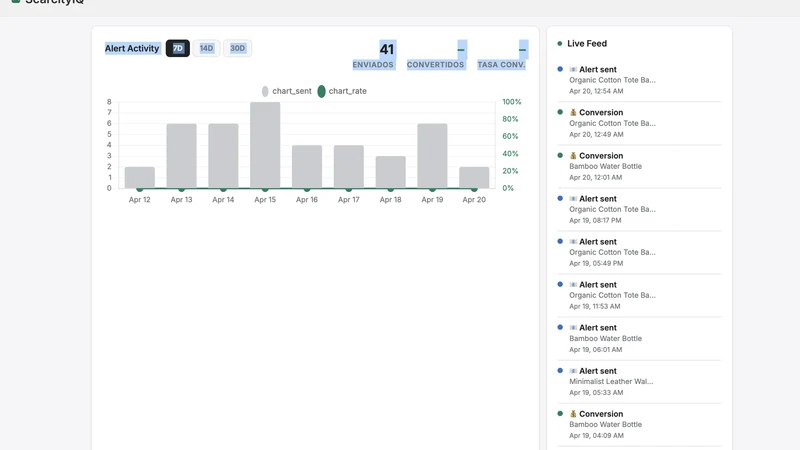Click the Apr 18 bar in chart
Image resolution: width=800 pixels, height=450 pixels.
point(390,172)
